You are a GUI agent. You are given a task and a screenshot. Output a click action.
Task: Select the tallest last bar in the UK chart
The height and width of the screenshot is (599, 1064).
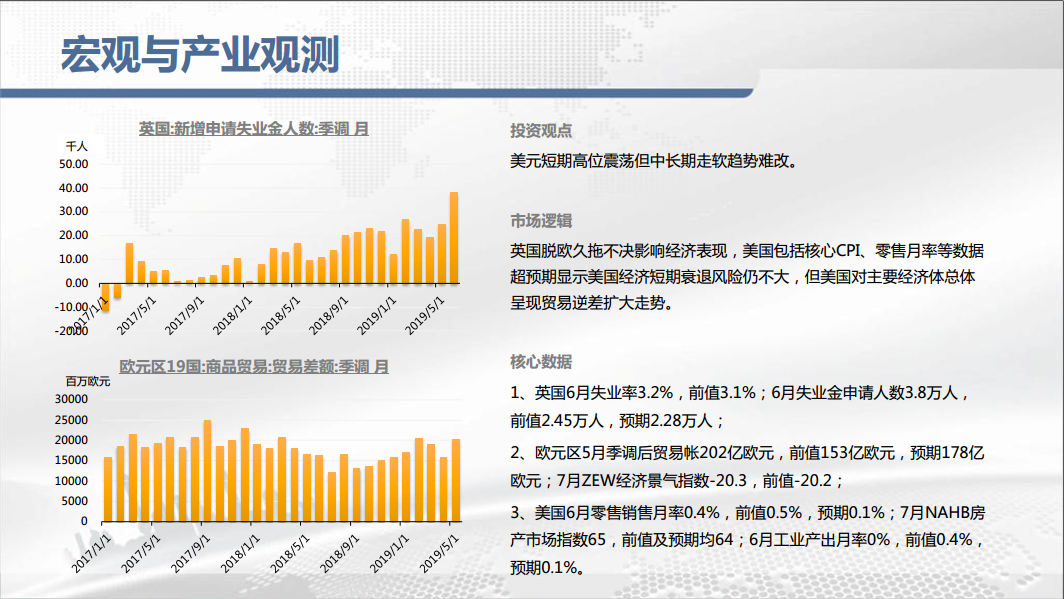pyautogui.click(x=454, y=238)
